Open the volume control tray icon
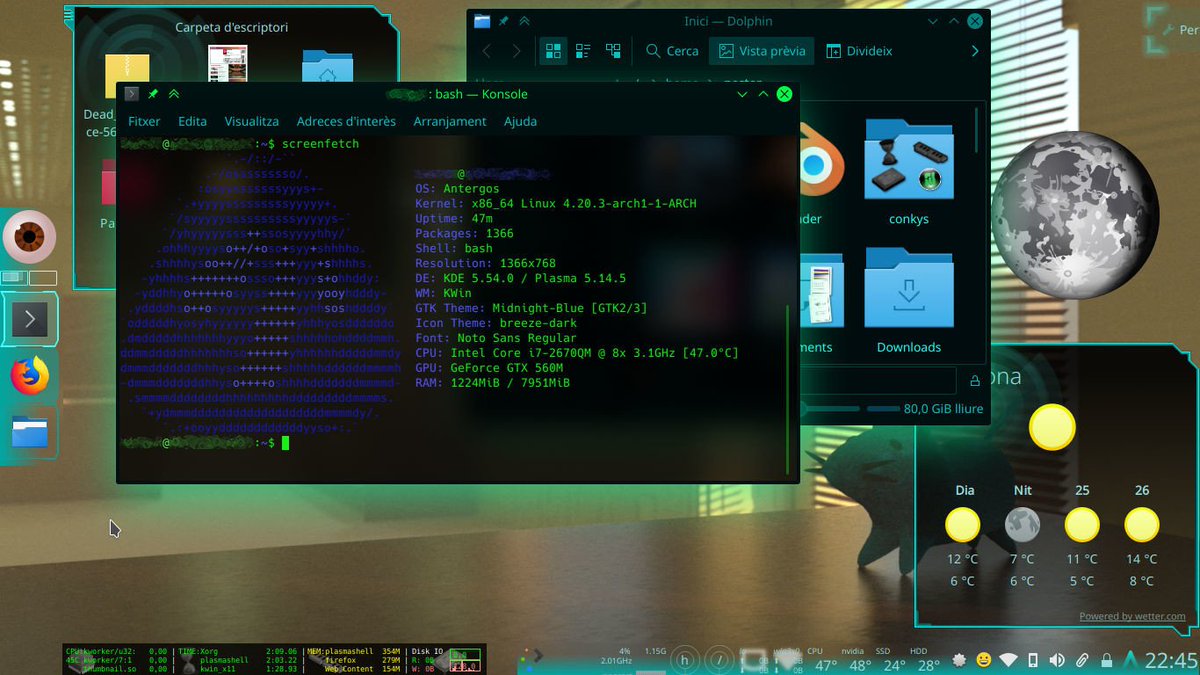The width and height of the screenshot is (1200, 675). click(x=1057, y=660)
